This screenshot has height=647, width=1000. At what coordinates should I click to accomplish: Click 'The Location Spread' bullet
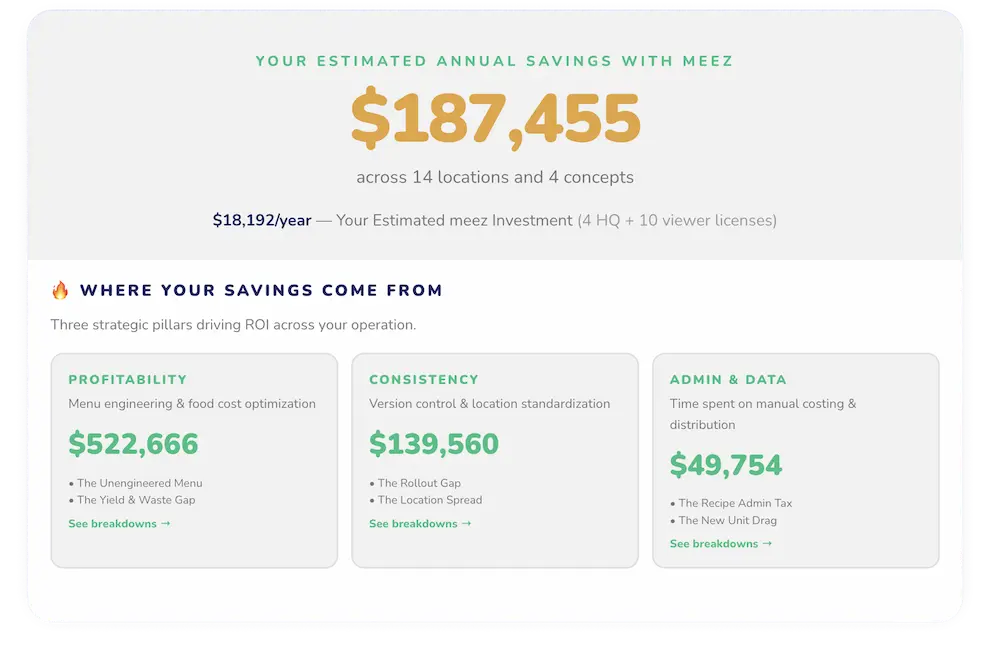(x=426, y=500)
